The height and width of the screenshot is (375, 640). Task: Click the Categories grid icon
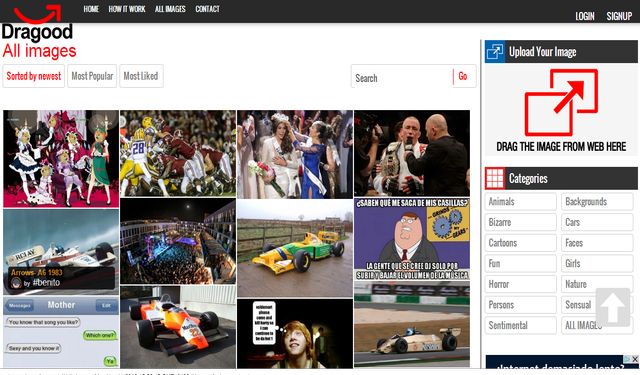(x=495, y=178)
